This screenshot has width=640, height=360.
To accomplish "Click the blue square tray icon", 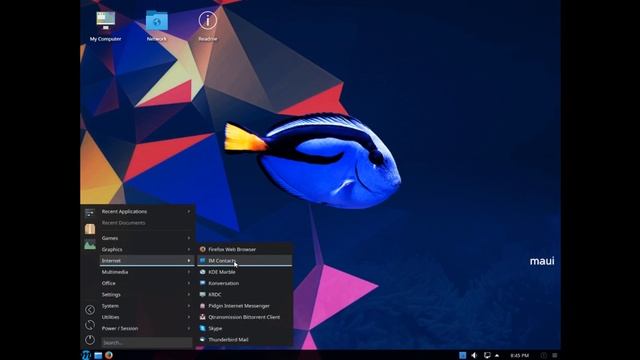I will [x=462, y=356].
